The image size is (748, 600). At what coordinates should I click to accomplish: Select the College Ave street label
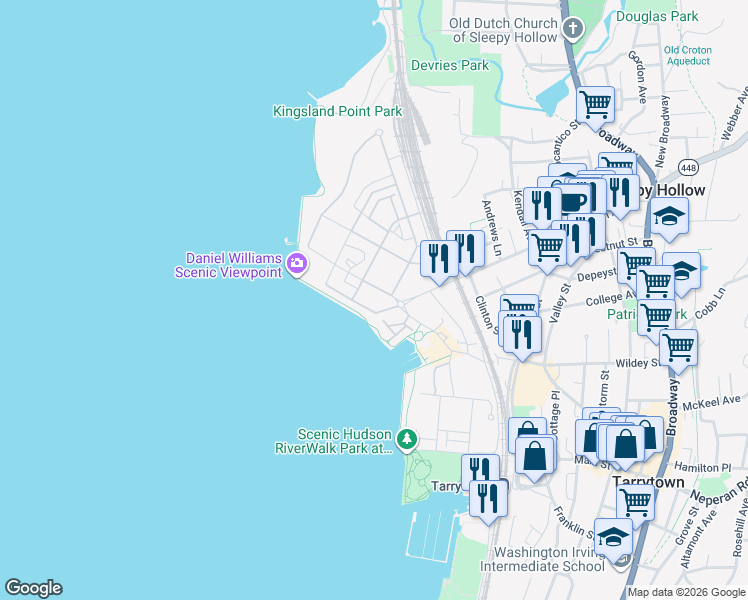610,299
